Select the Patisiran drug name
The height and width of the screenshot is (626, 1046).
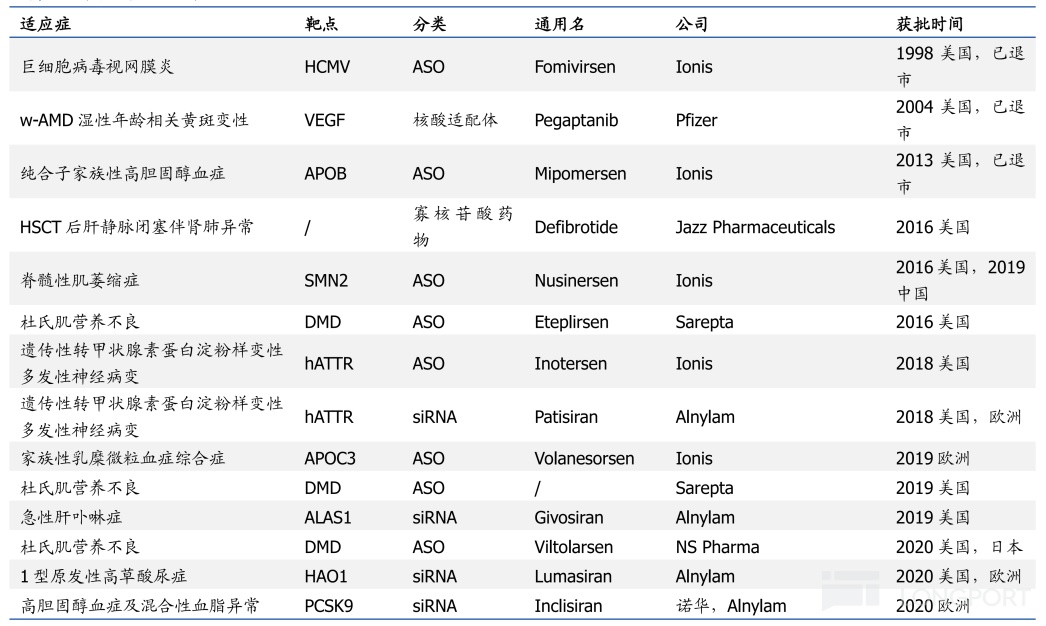click(x=570, y=417)
